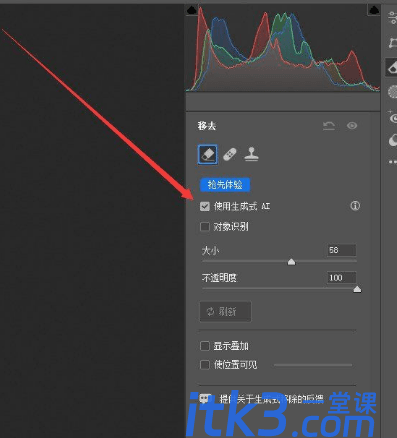Click the 移去 panel title
The image size is (397, 438).
tap(207, 126)
